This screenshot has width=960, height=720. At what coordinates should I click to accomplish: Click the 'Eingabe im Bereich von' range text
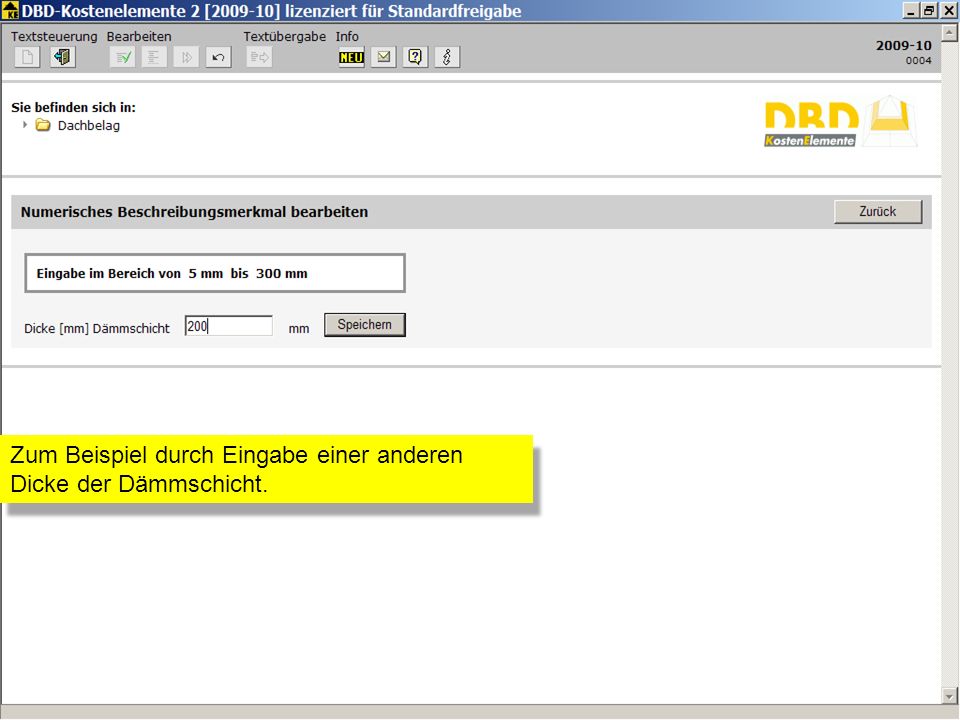coord(172,274)
